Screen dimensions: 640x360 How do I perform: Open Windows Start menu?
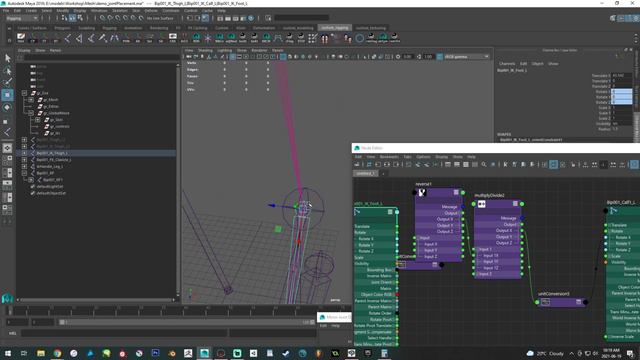8,353
